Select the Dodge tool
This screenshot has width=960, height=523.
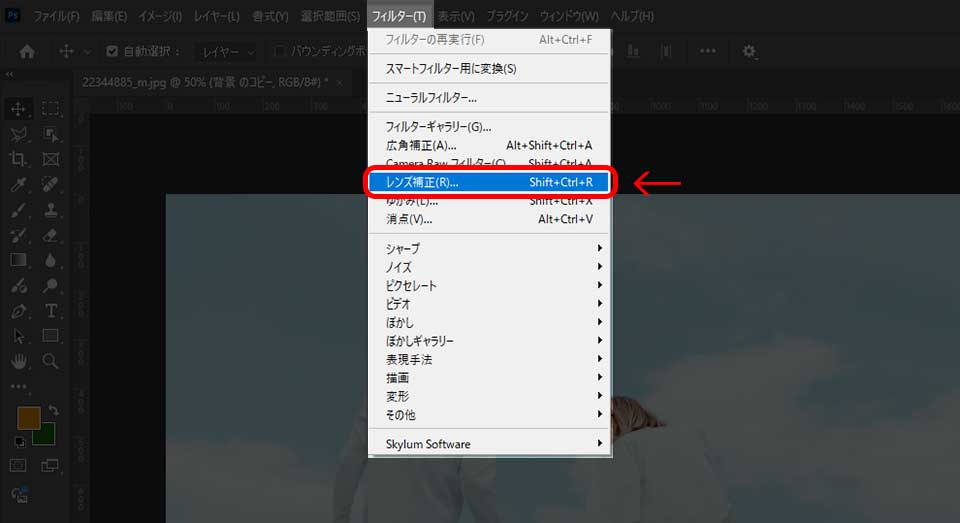[50, 285]
